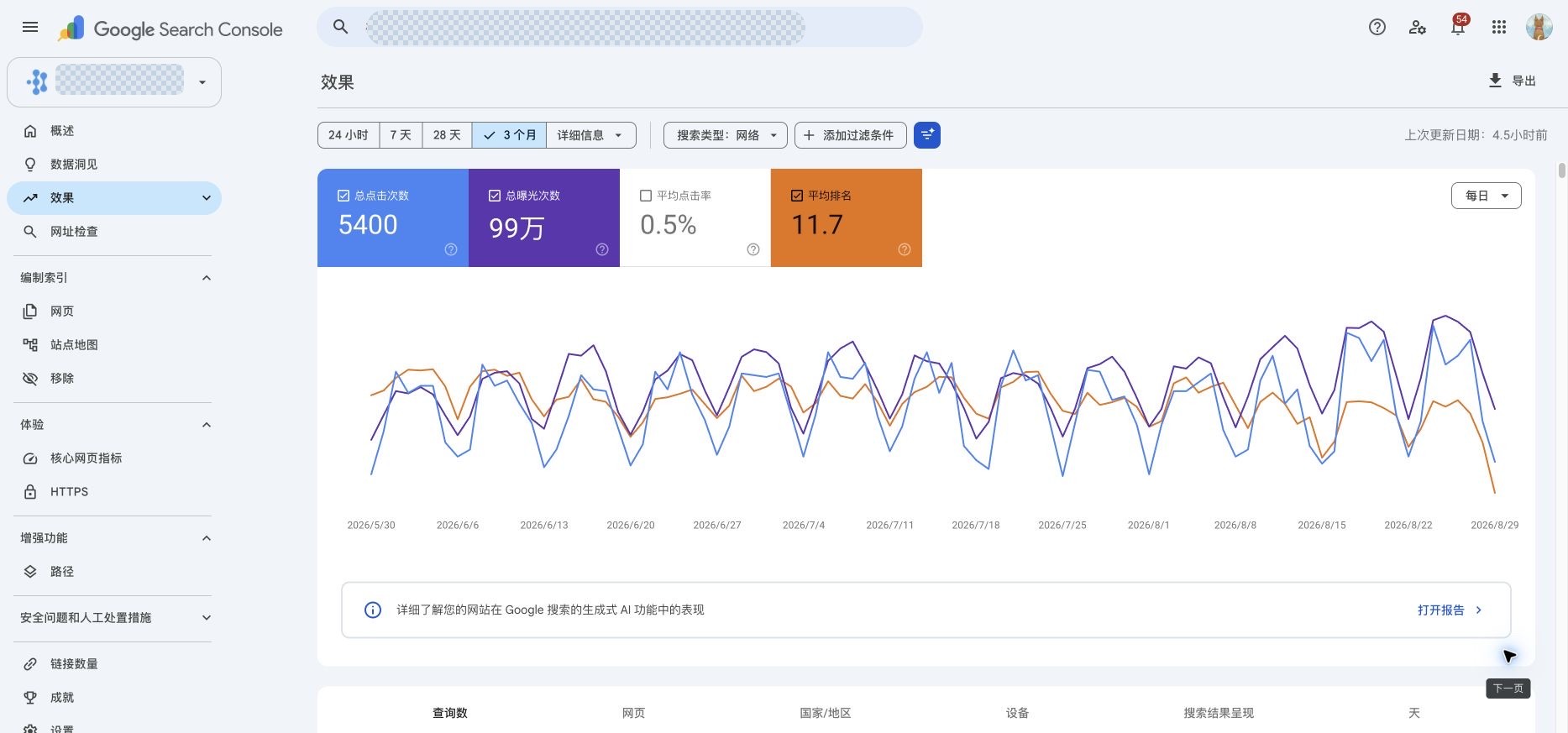
Task: Click the Google Search Console logo
Action: point(170,29)
